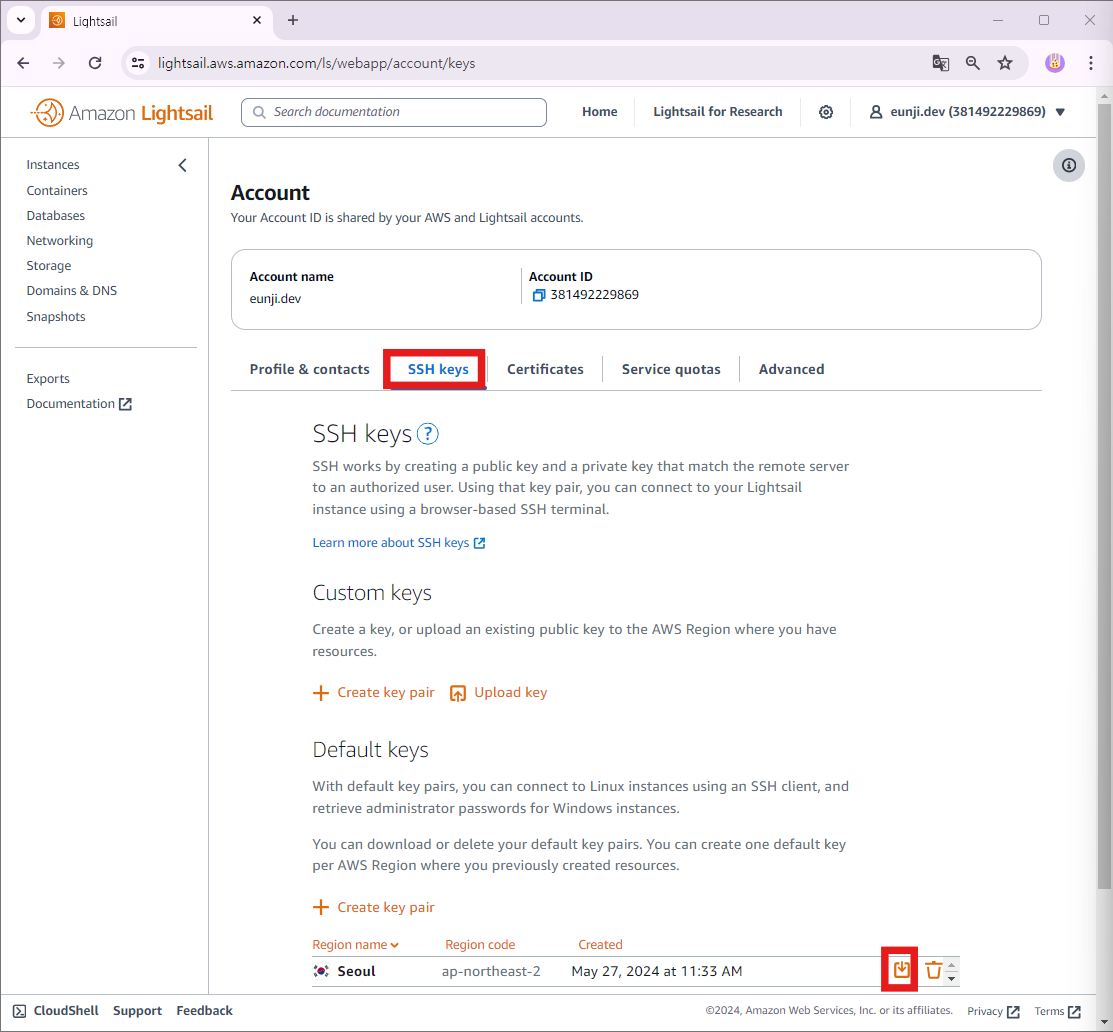Click the Created column header
The width and height of the screenshot is (1113, 1032).
coord(600,945)
